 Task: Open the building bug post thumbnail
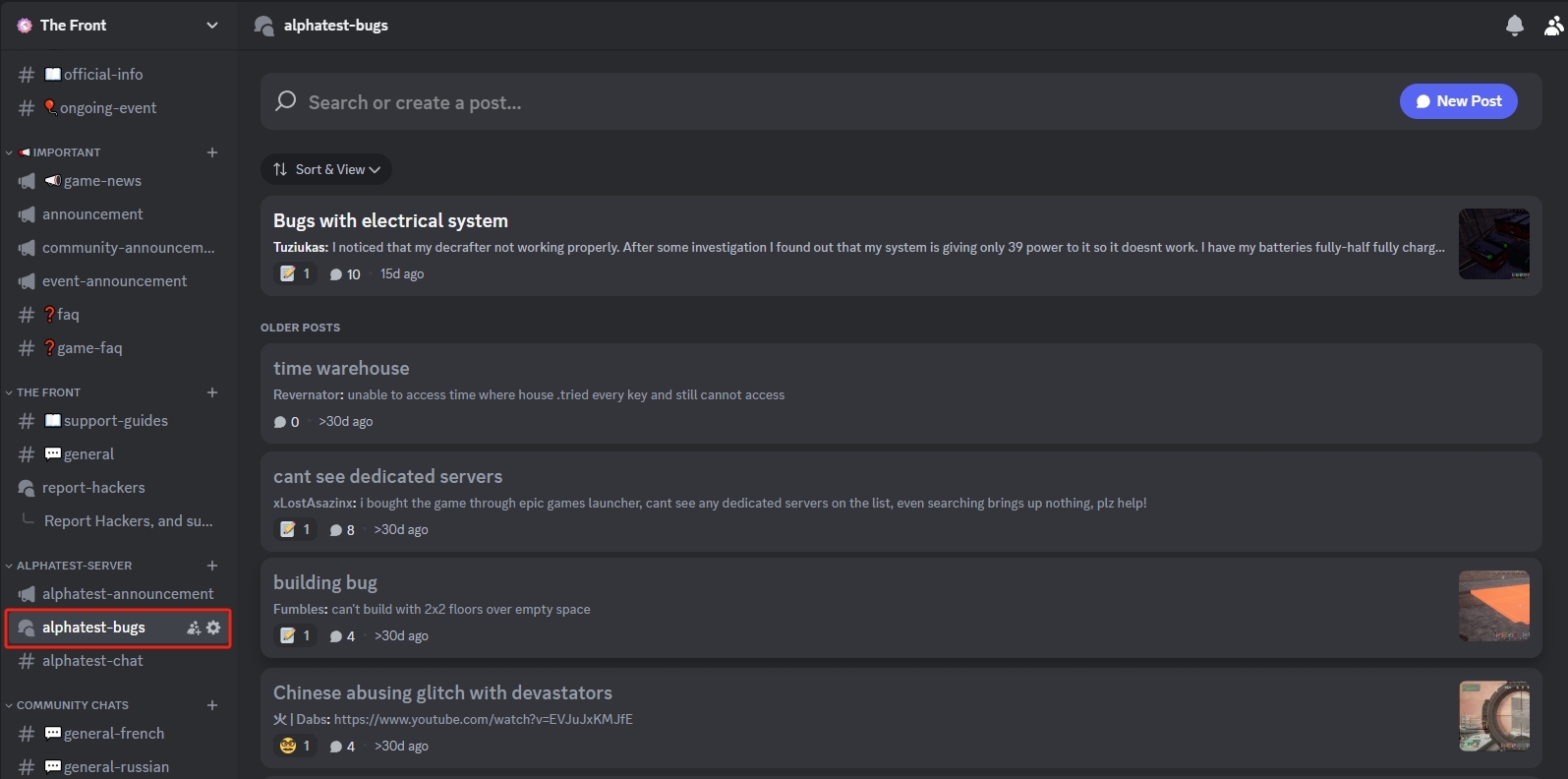1493,606
